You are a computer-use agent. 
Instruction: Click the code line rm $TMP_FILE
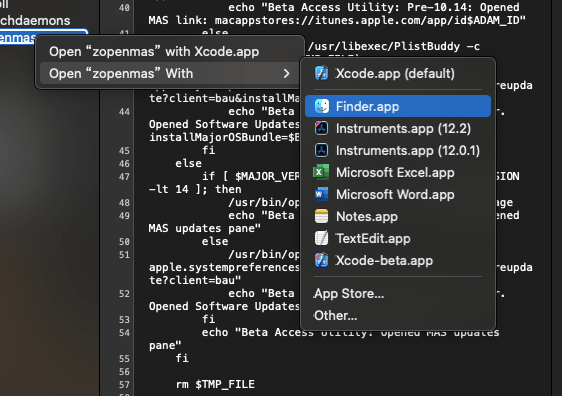tap(215, 384)
